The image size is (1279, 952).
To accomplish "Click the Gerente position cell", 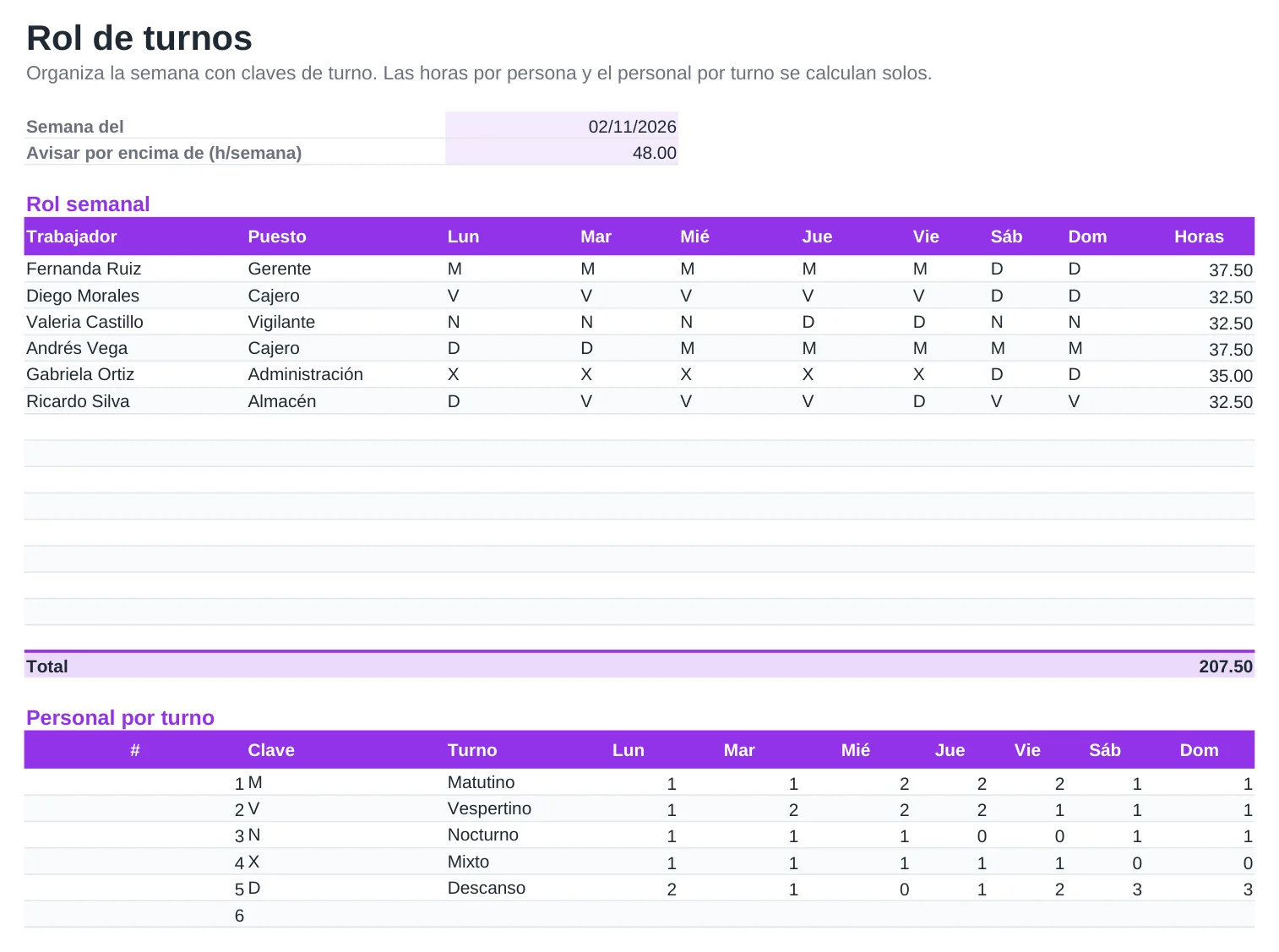I will pos(280,269).
